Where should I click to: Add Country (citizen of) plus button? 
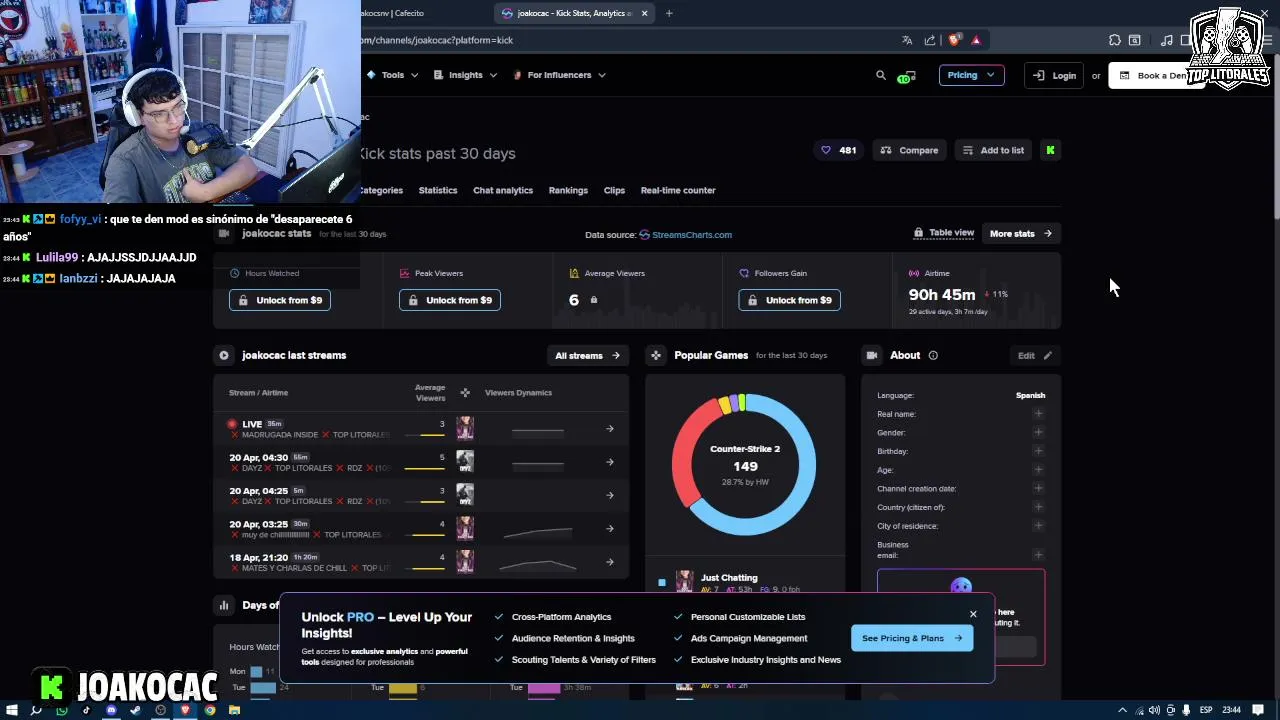(x=1038, y=507)
